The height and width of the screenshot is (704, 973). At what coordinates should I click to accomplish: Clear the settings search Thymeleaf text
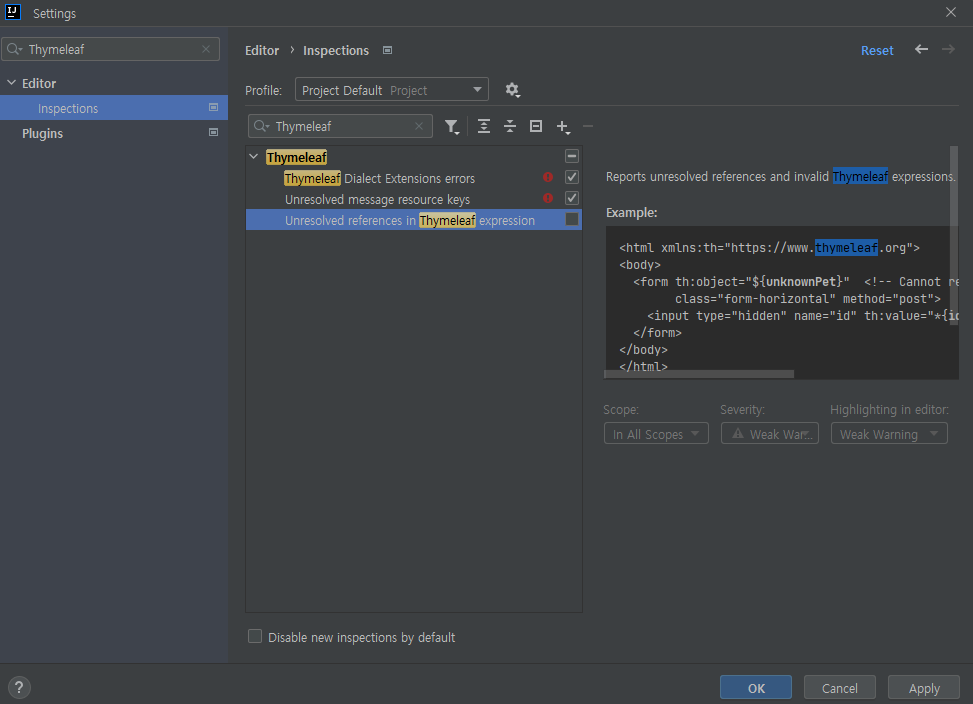pos(206,49)
